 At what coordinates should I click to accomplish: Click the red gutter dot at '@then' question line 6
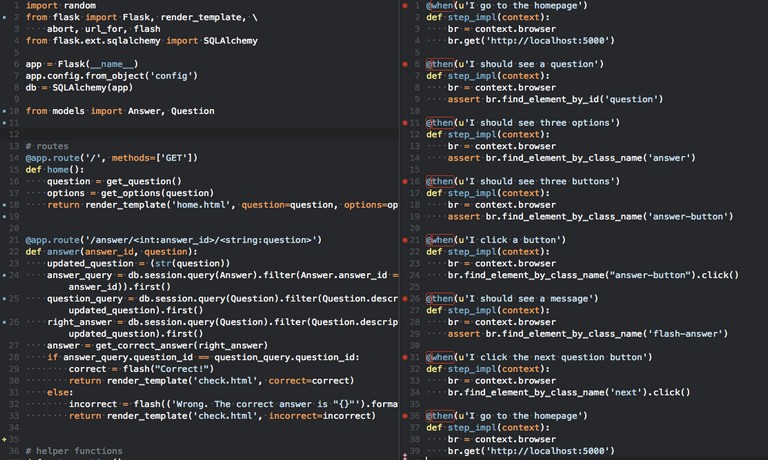405,64
